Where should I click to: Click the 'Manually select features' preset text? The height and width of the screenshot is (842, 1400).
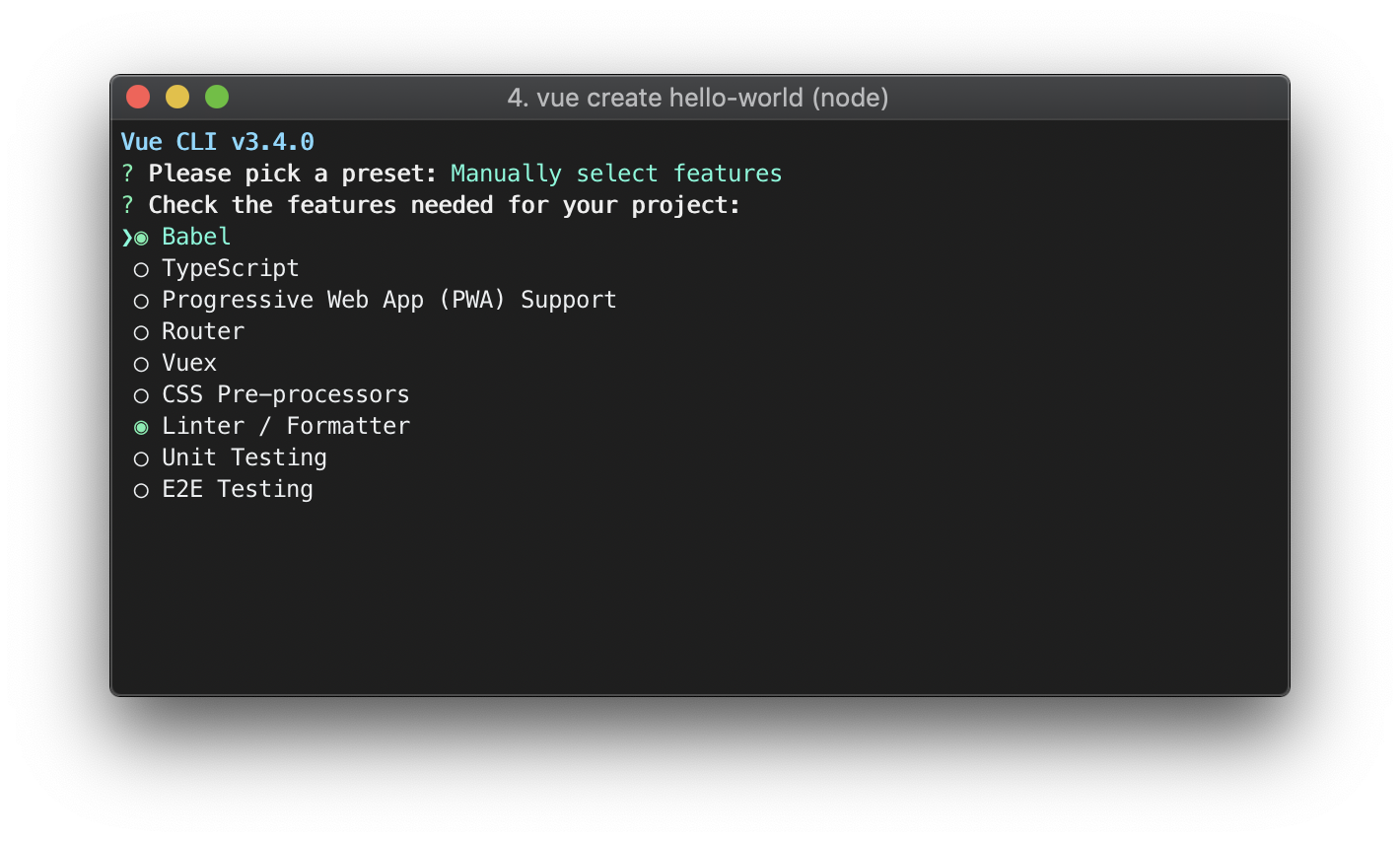tap(616, 173)
